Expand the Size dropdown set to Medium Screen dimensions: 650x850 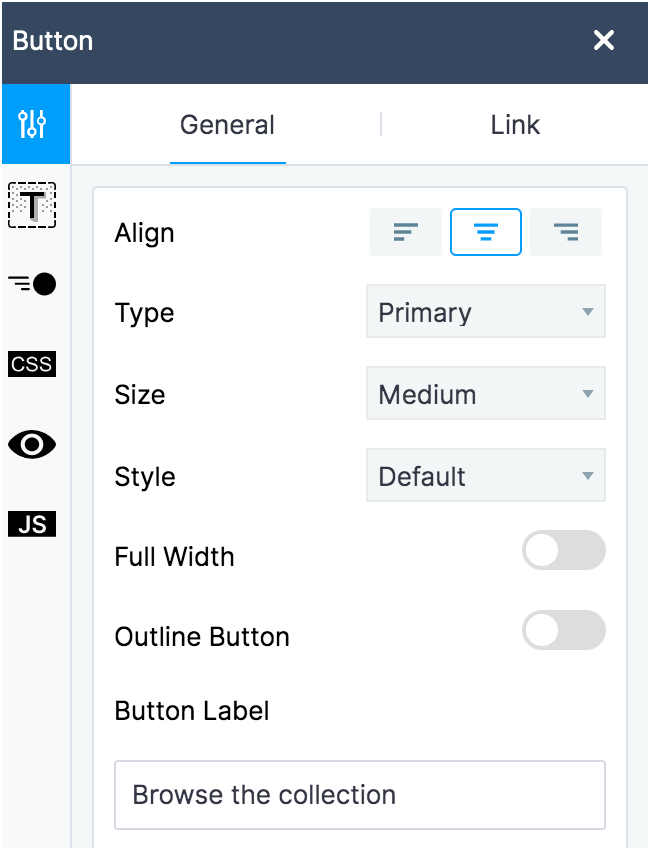coord(485,395)
